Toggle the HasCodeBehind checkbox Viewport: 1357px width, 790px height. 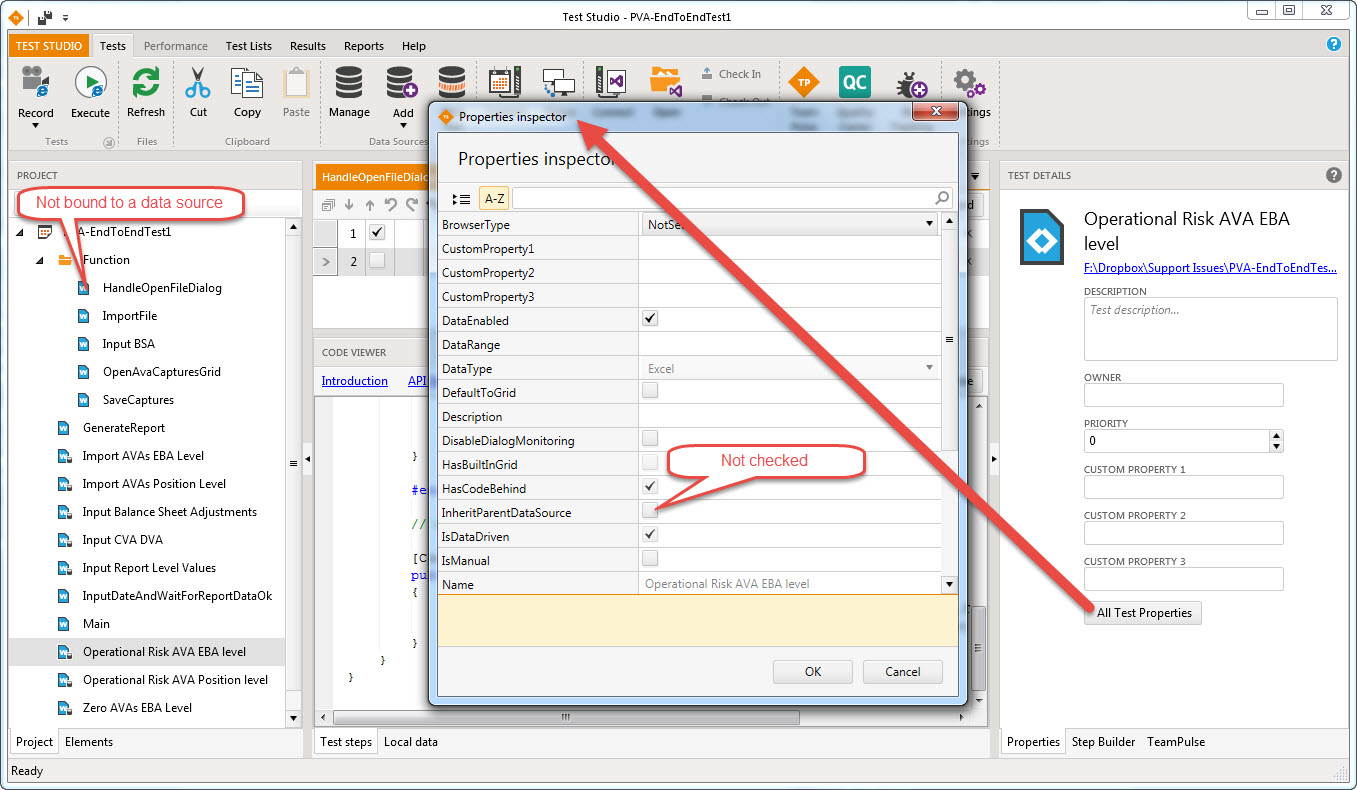tap(650, 487)
